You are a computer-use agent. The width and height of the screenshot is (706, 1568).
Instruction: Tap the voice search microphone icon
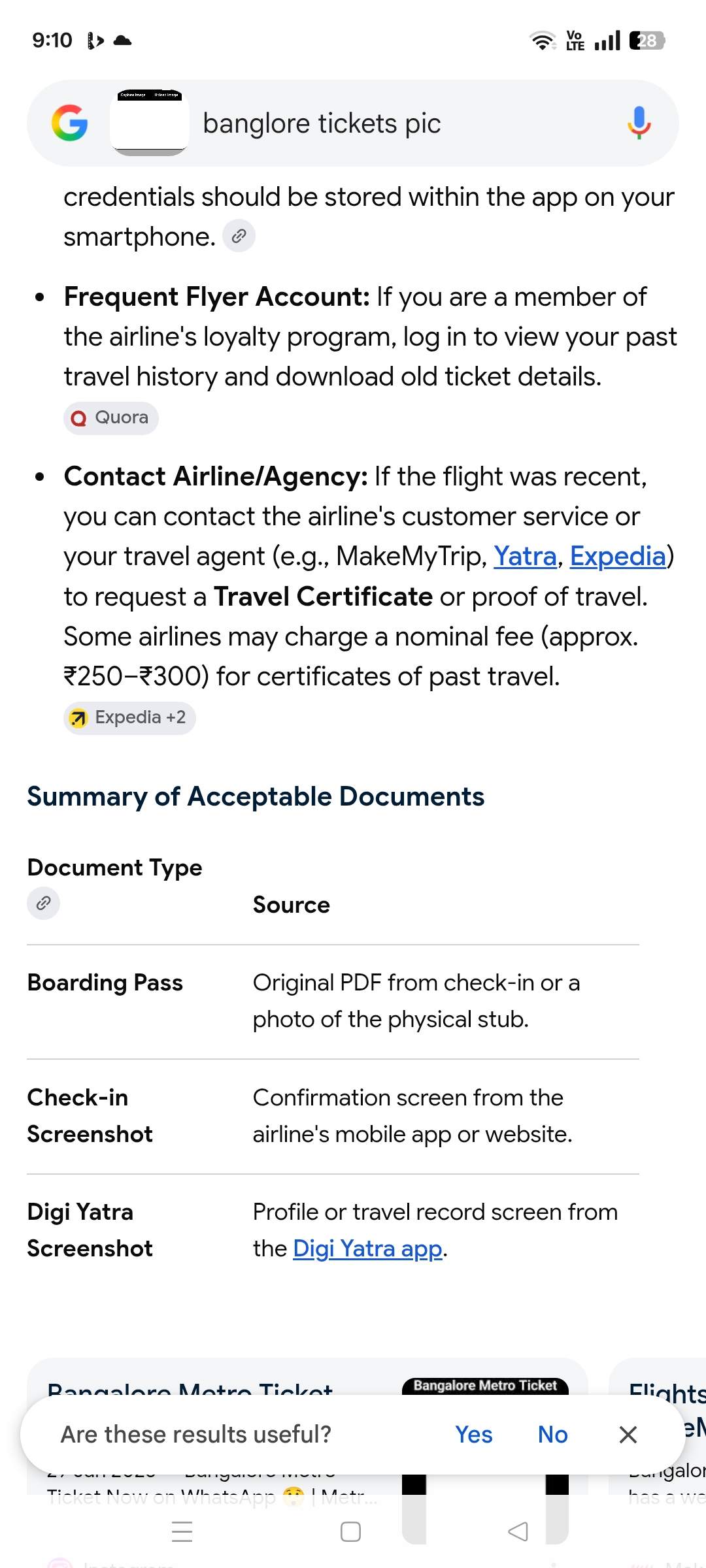tap(639, 123)
